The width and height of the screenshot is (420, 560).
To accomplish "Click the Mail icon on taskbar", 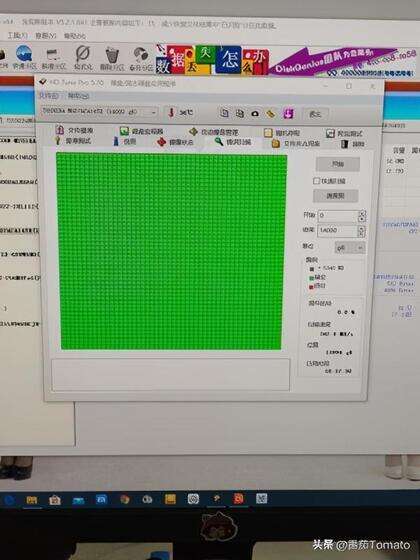I will (x=78, y=500).
